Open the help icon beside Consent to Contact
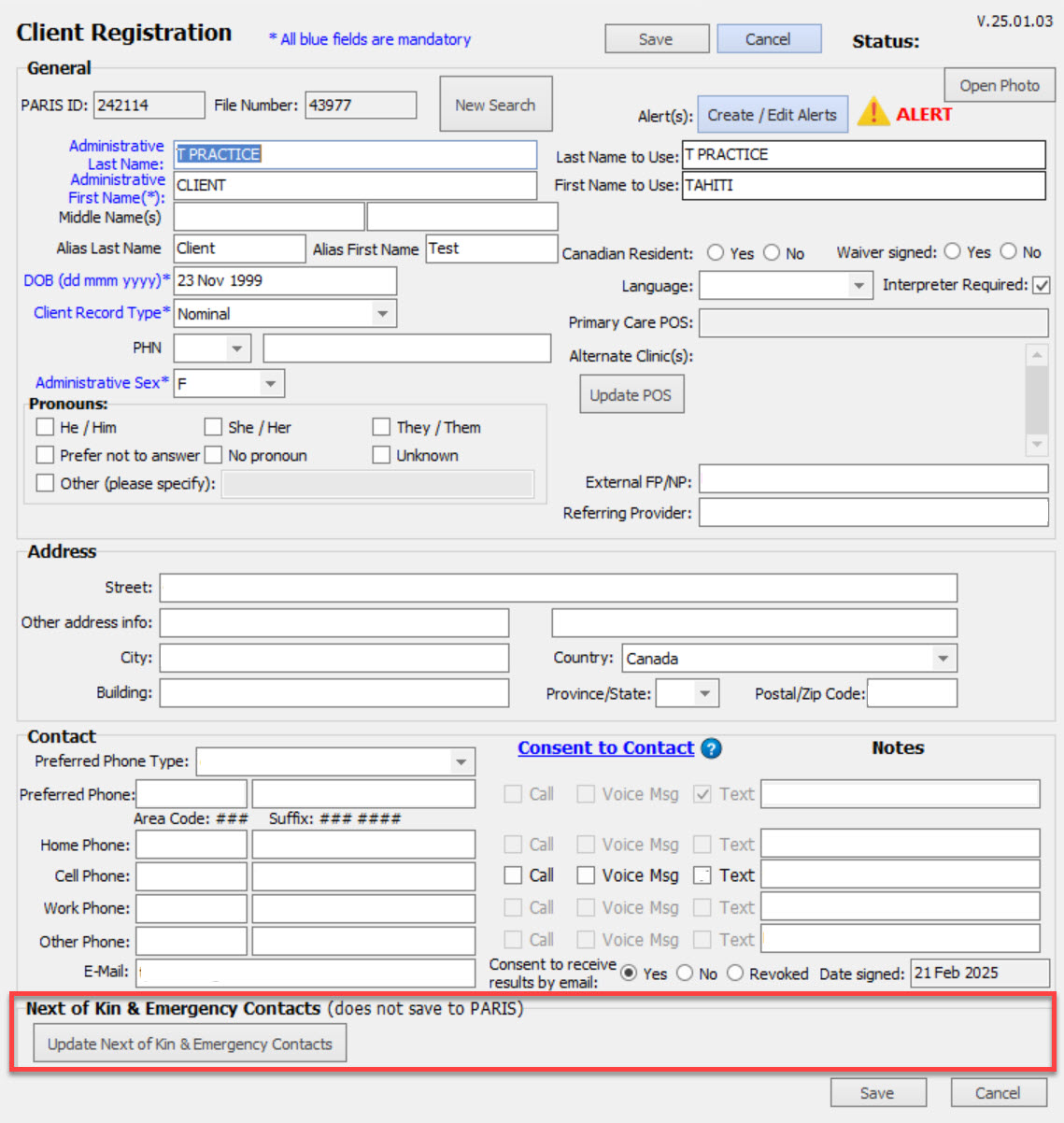The image size is (1064, 1123). pos(710,748)
